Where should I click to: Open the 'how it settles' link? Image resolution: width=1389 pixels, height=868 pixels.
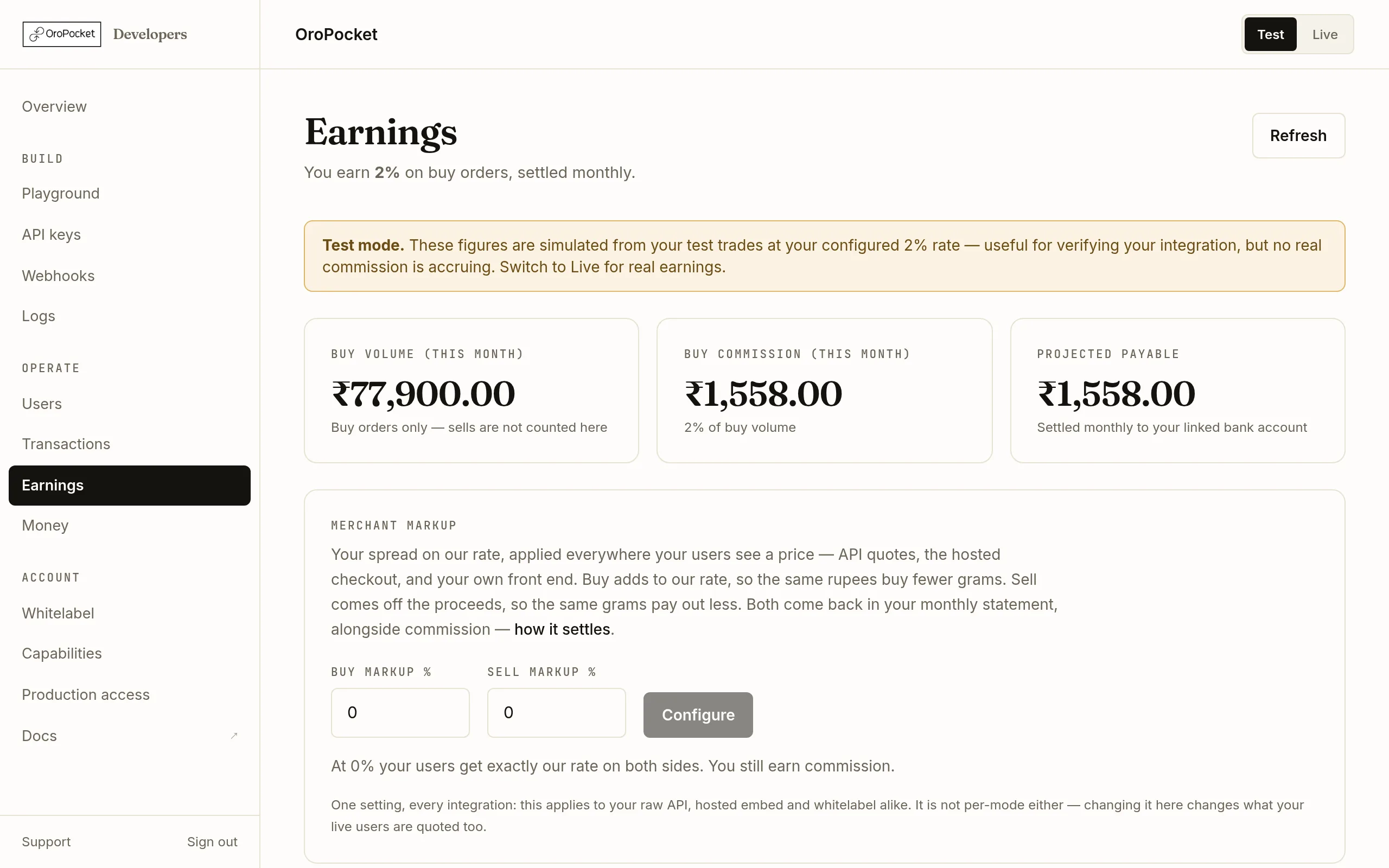[x=562, y=629]
